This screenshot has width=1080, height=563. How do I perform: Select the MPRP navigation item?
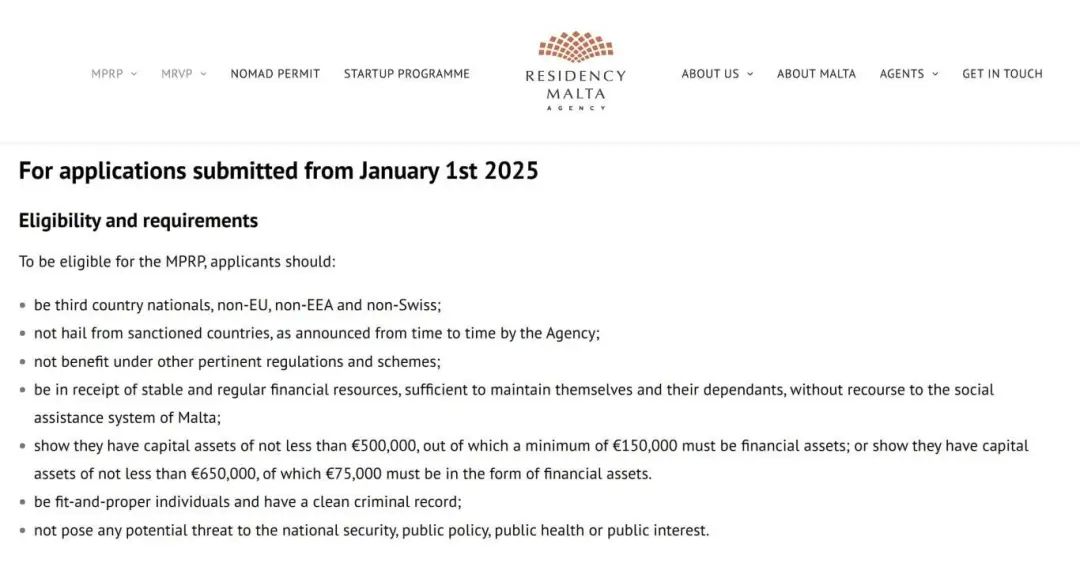point(107,74)
